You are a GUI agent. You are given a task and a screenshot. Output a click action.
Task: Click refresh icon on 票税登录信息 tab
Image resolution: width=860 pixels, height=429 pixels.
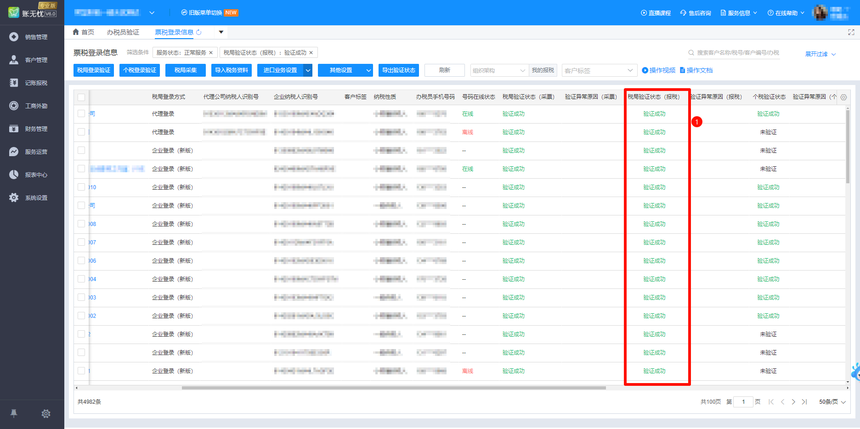pos(199,32)
